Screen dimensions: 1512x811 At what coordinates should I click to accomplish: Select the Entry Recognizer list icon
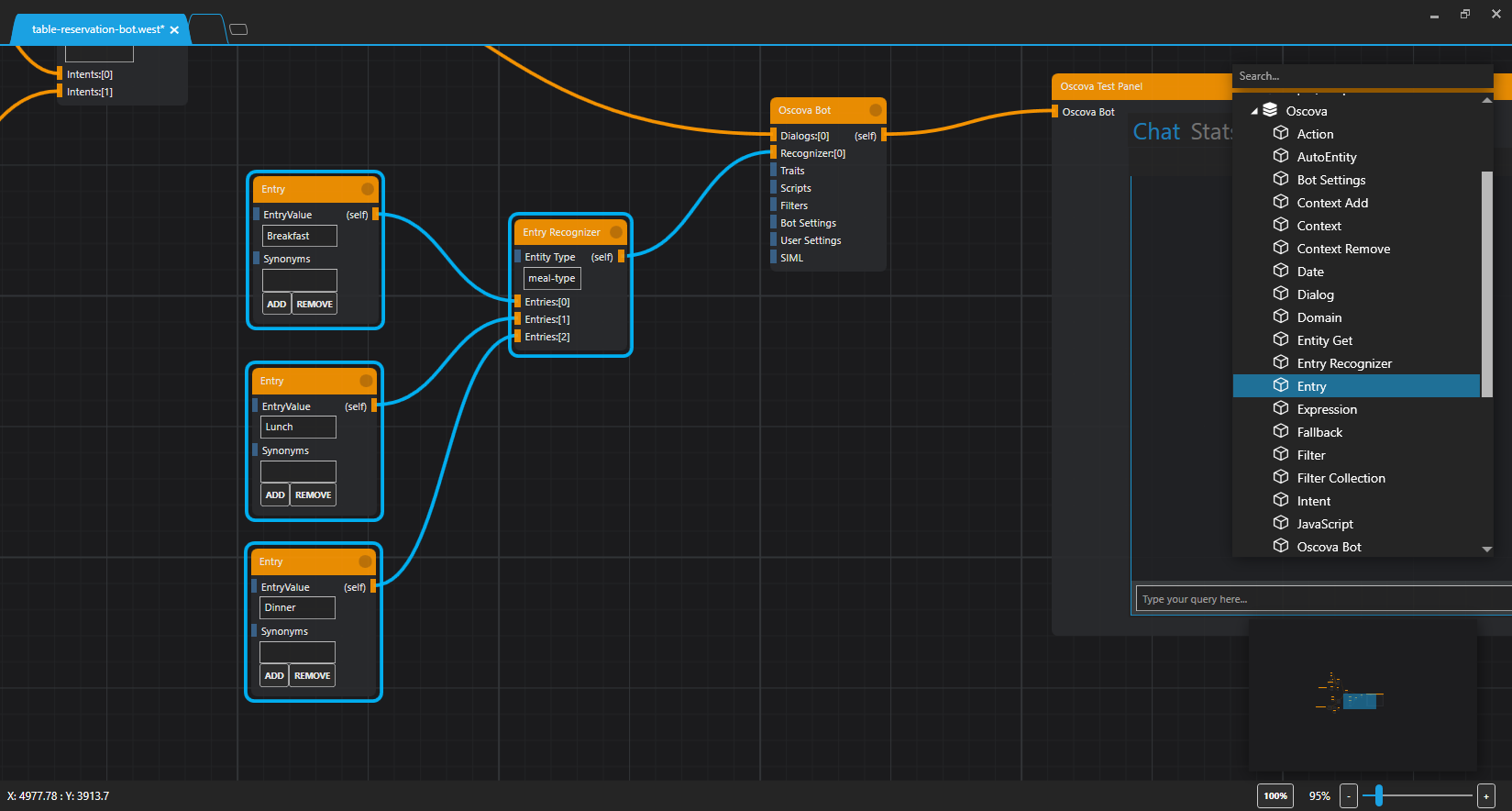(x=1281, y=362)
